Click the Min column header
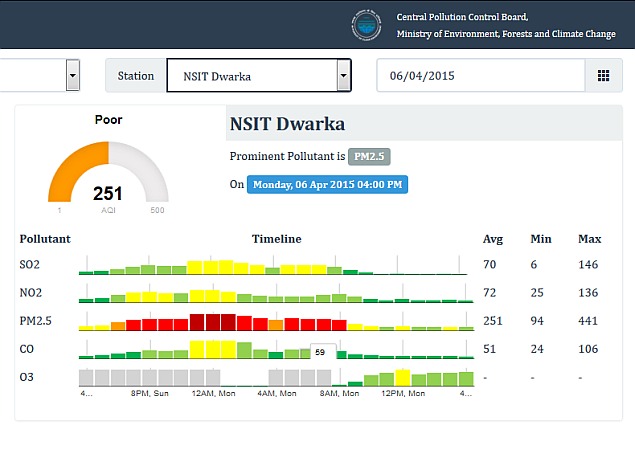The width and height of the screenshot is (635, 475). tap(541, 239)
